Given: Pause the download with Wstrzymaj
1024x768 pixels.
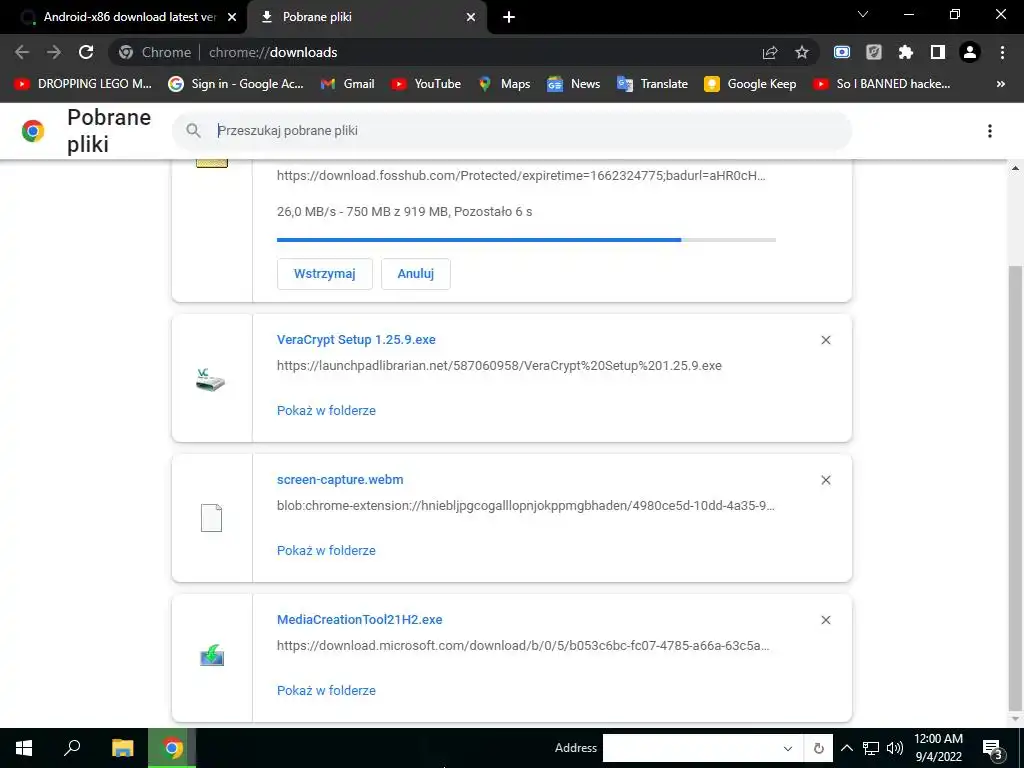Looking at the screenshot, I should [x=325, y=274].
